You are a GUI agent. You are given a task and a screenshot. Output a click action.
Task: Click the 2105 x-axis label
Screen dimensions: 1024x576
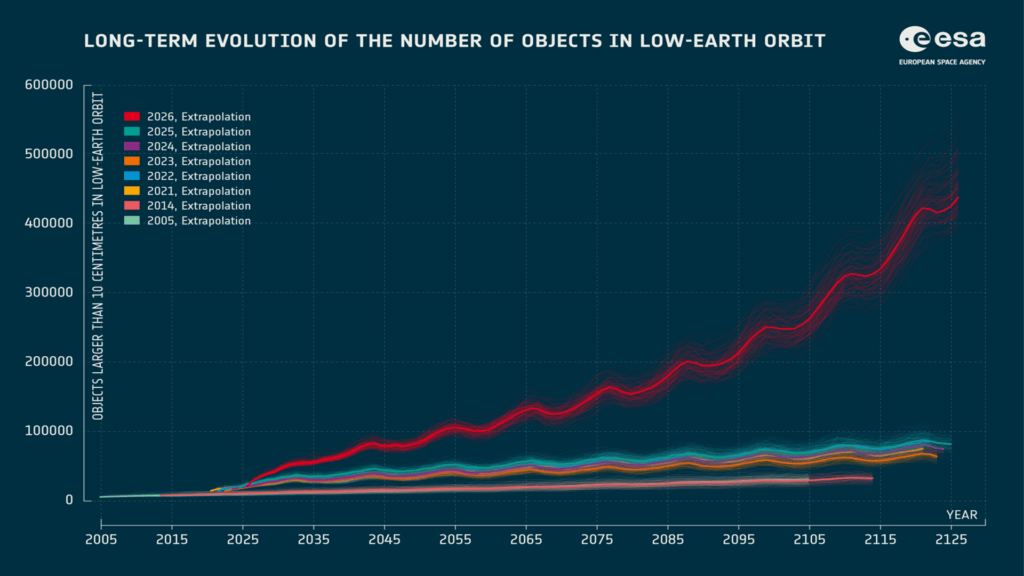tap(810, 540)
